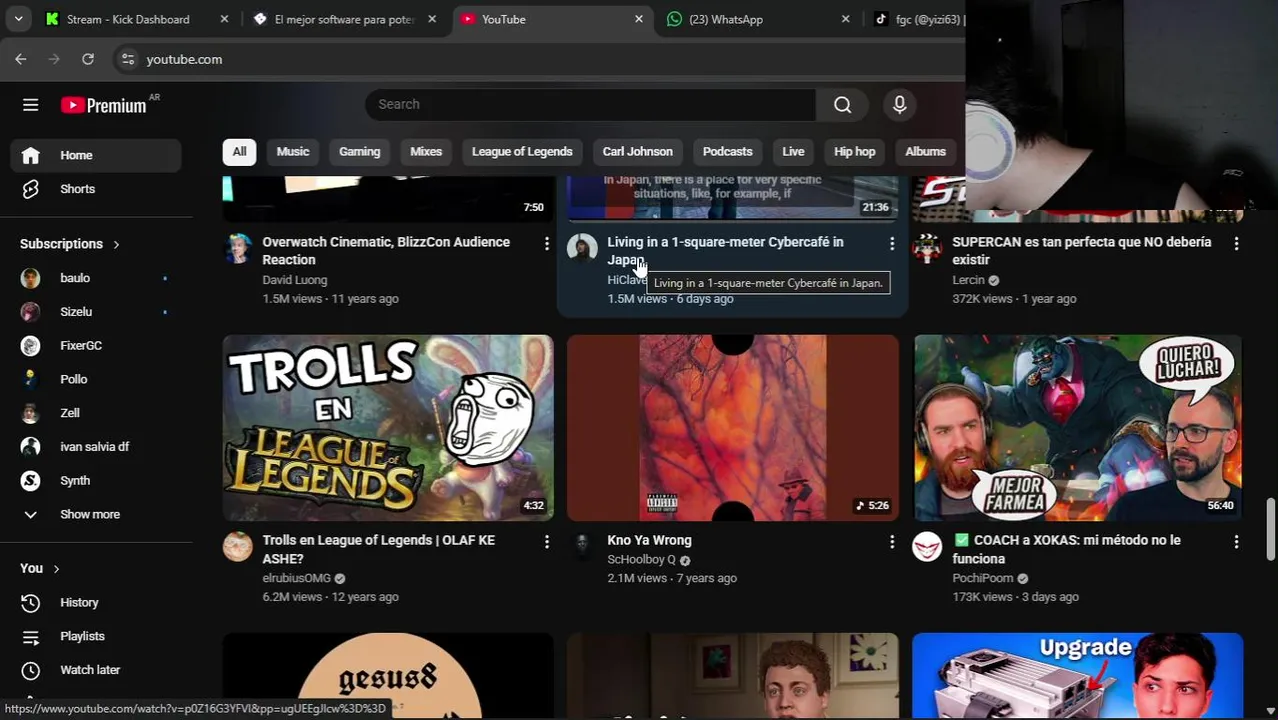Open more options for COACH a XOKAS video

click(x=1236, y=541)
